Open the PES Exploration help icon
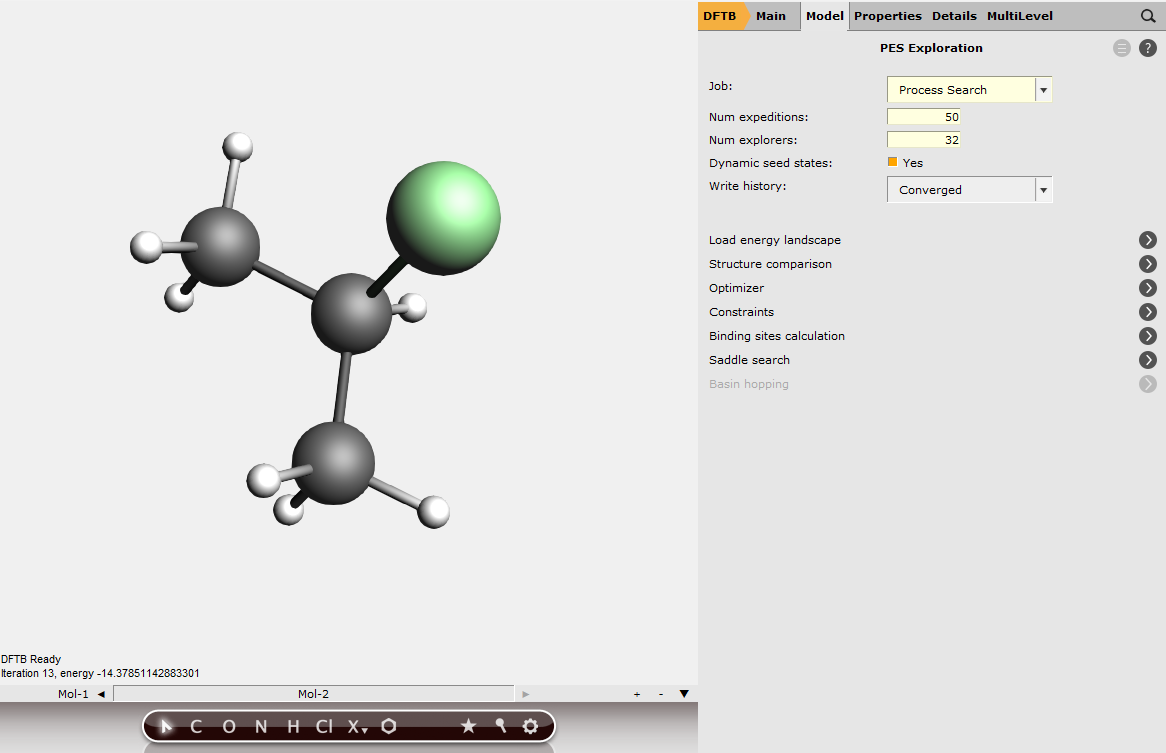Image resolution: width=1166 pixels, height=753 pixels. click(x=1148, y=48)
